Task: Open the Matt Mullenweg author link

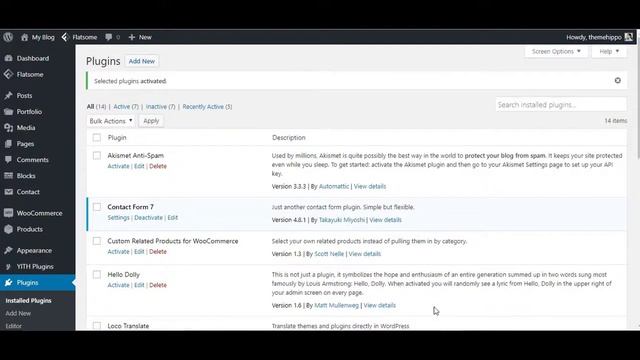Action: tap(336, 305)
